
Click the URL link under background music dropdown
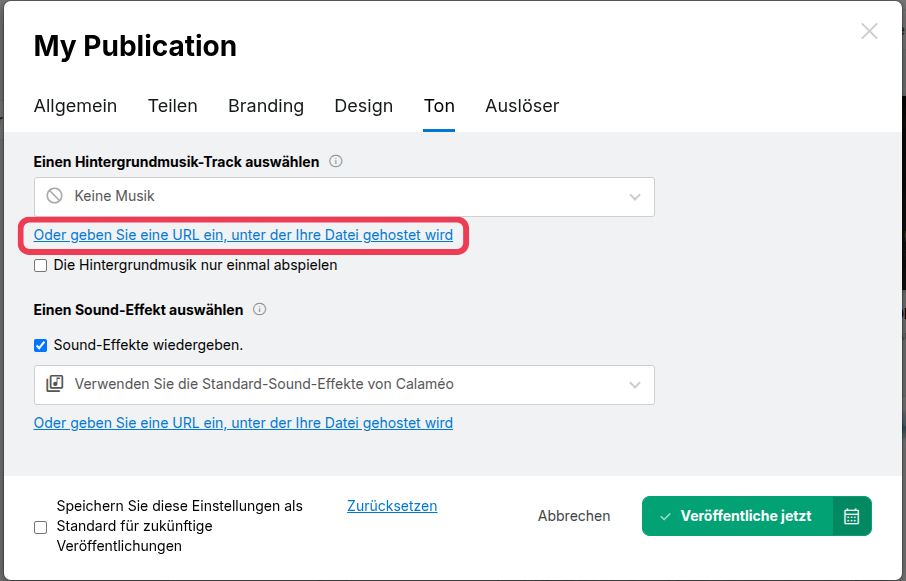tap(243, 235)
